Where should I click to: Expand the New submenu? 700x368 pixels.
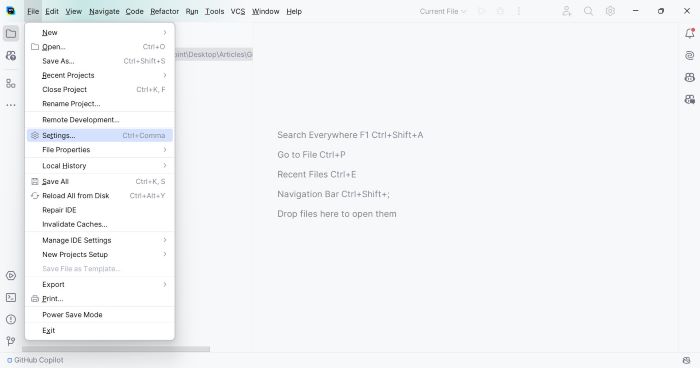pyautogui.click(x=100, y=33)
